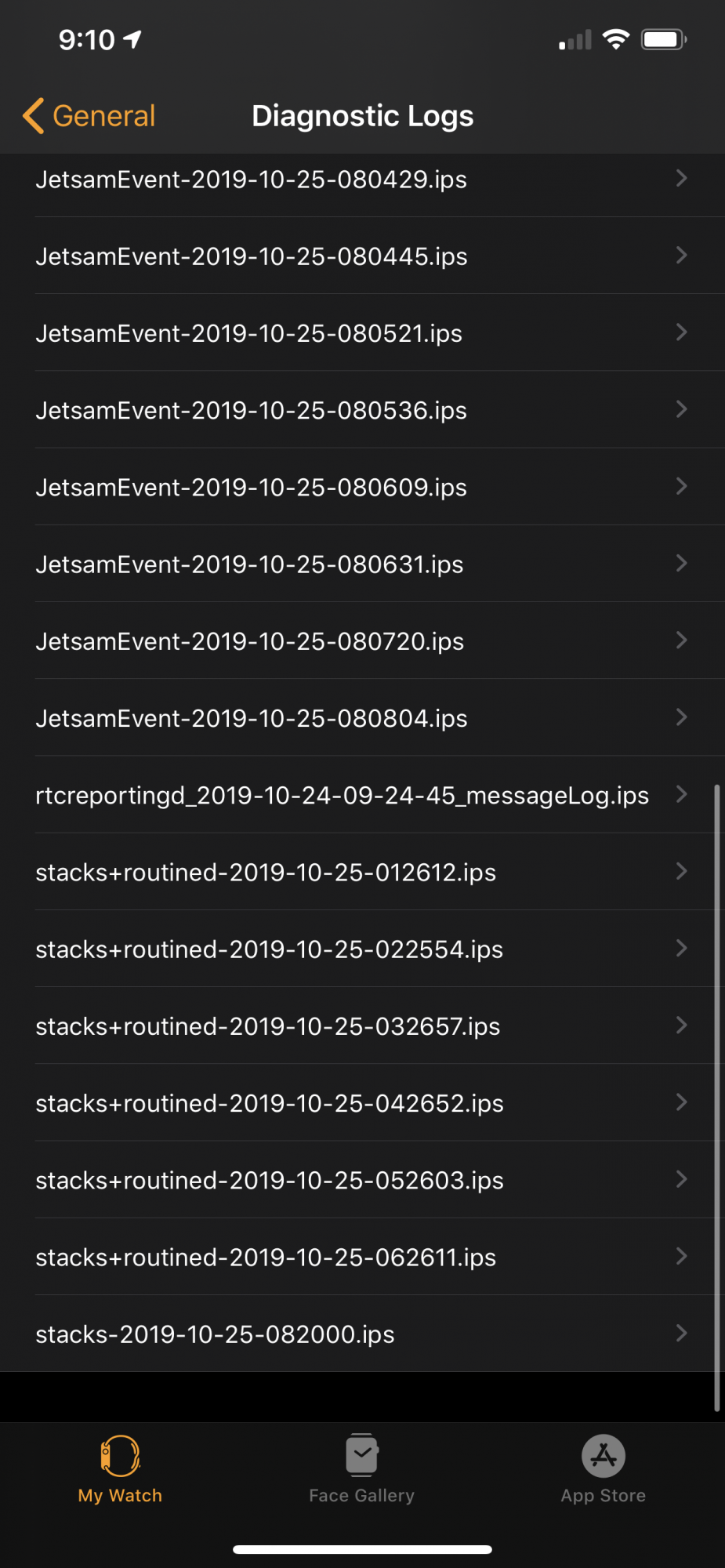Tap the location arrow in status bar
The width and height of the screenshot is (725, 1568).
pos(132,39)
